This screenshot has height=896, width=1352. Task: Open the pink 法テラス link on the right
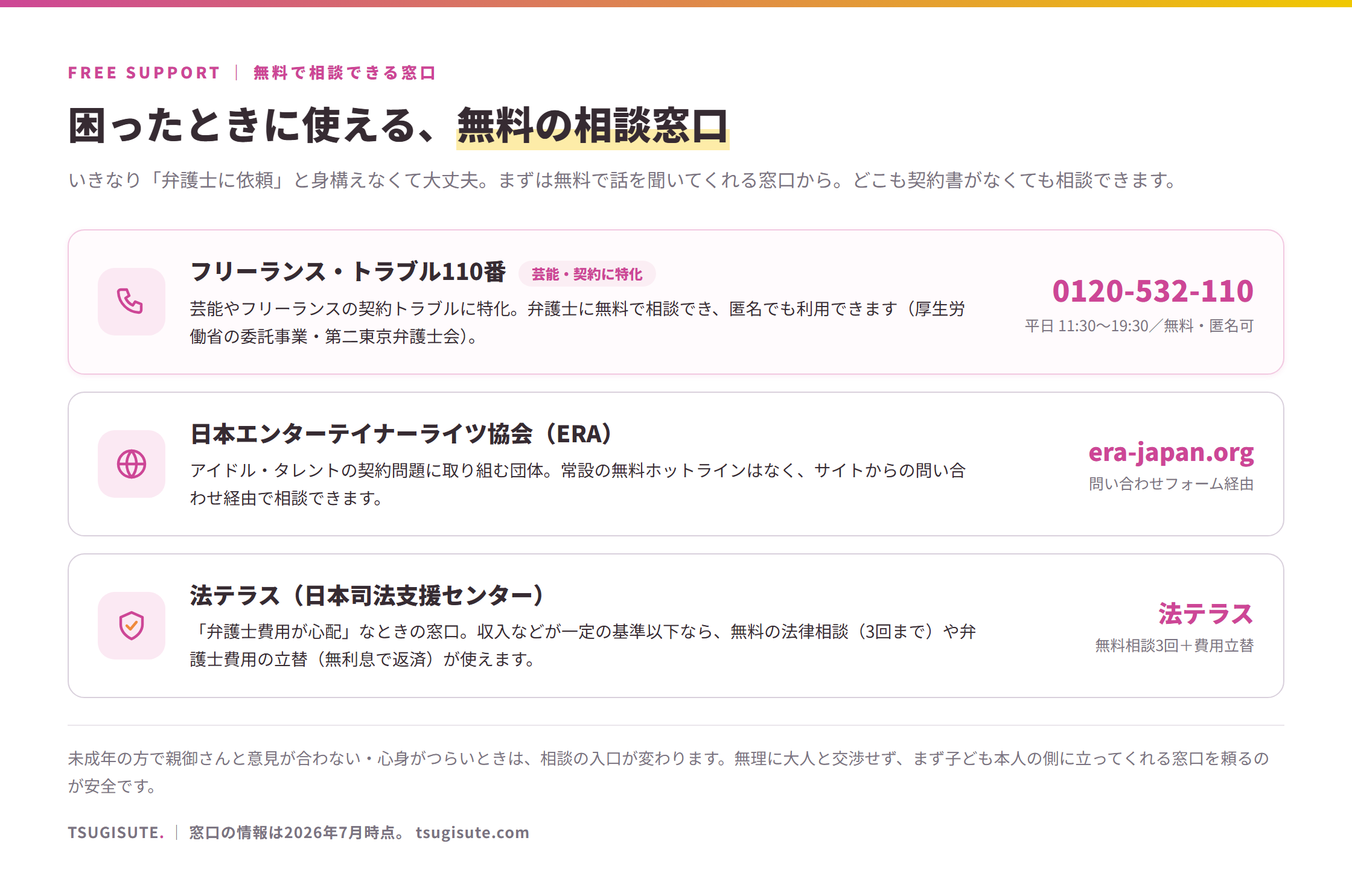click(x=1206, y=614)
